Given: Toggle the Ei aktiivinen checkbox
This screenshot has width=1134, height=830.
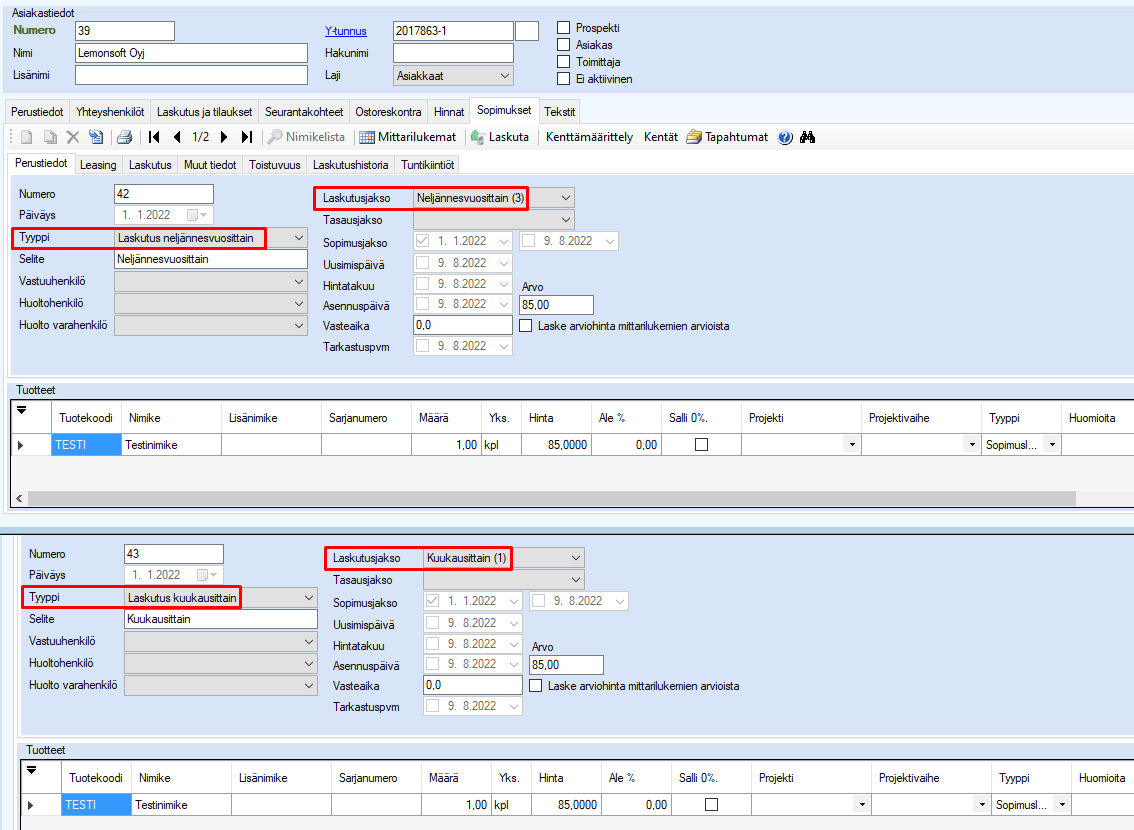Looking at the screenshot, I should pos(563,79).
